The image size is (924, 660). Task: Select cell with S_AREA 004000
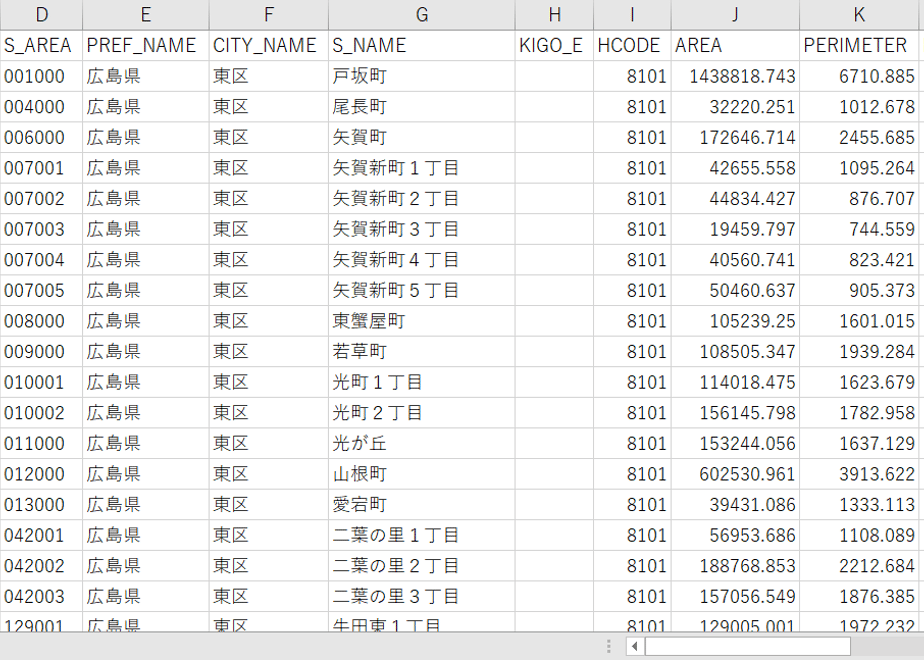click(41, 107)
